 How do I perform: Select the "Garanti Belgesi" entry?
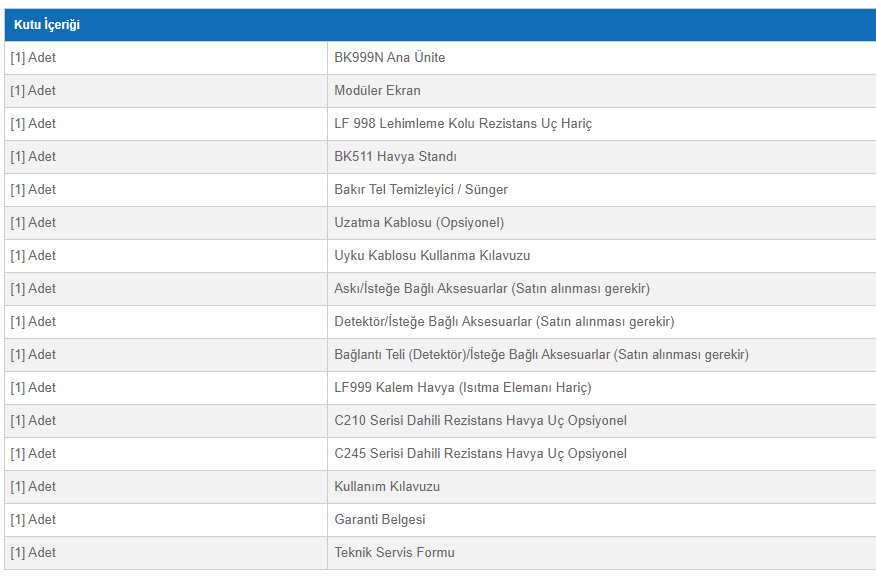click(379, 520)
